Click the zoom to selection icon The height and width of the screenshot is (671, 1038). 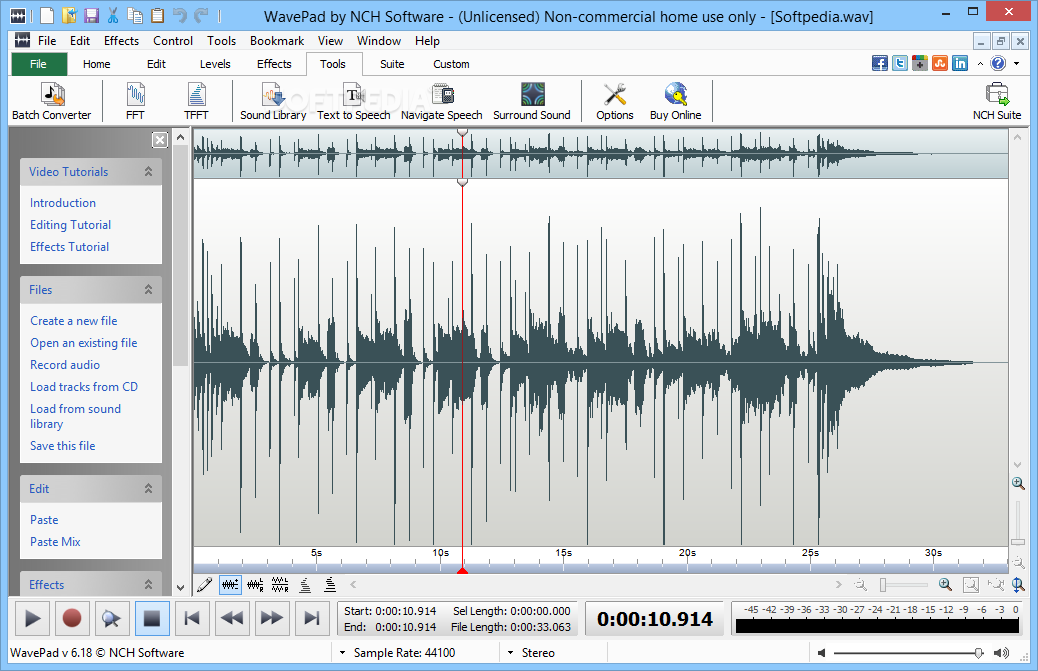pos(995,584)
